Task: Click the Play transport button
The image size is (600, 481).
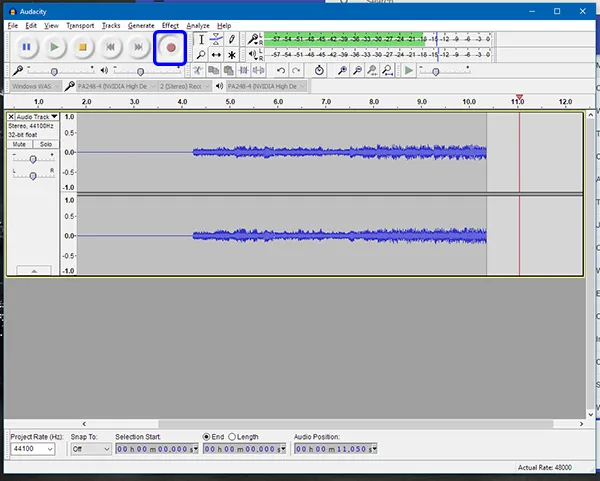Action: coord(54,47)
